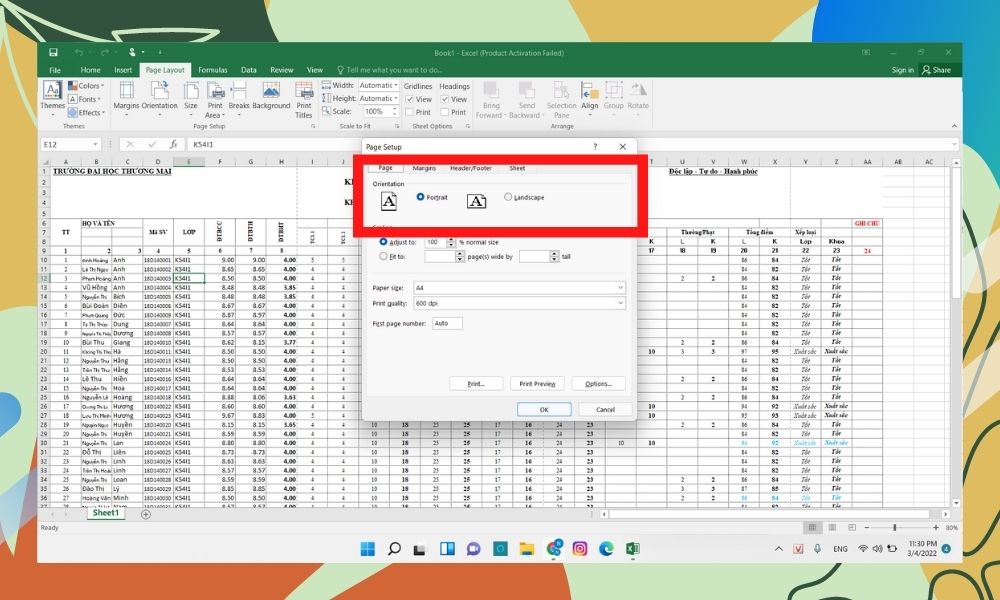Screen dimensions: 1000x600
Task: Switch to the Header/Footer tab
Action: click(x=469, y=168)
